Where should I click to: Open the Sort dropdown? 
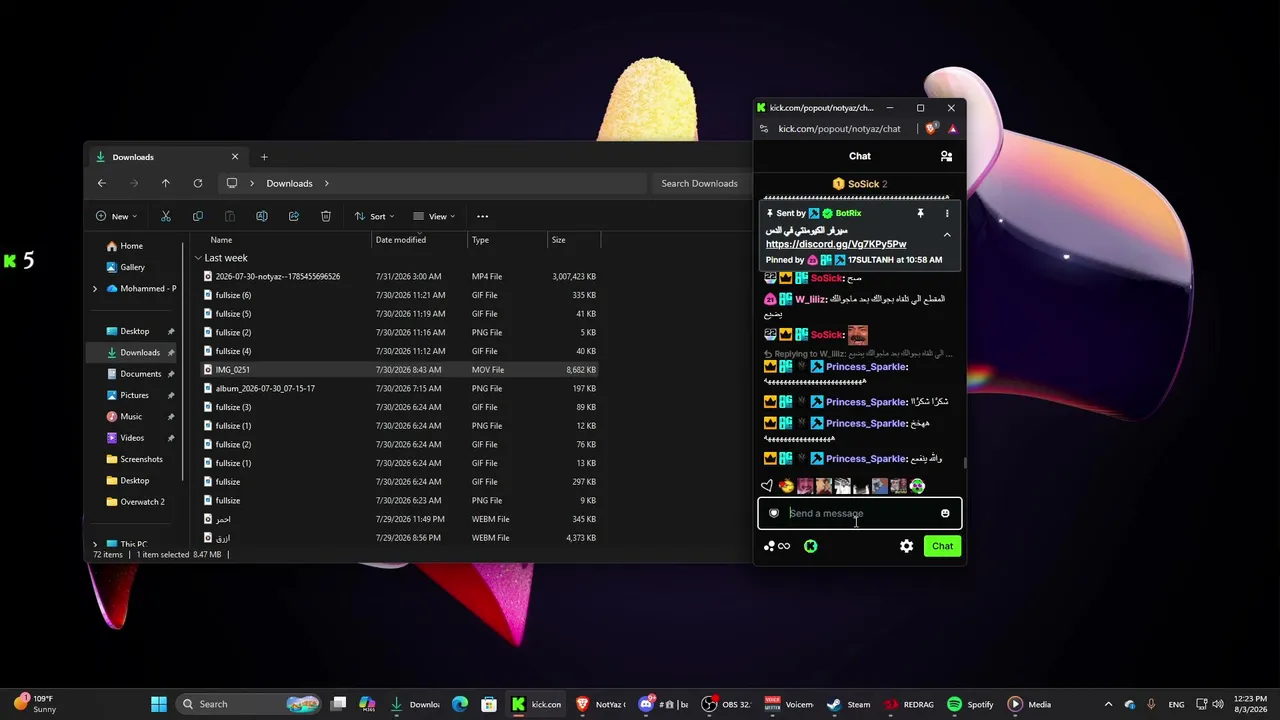pyautogui.click(x=374, y=216)
